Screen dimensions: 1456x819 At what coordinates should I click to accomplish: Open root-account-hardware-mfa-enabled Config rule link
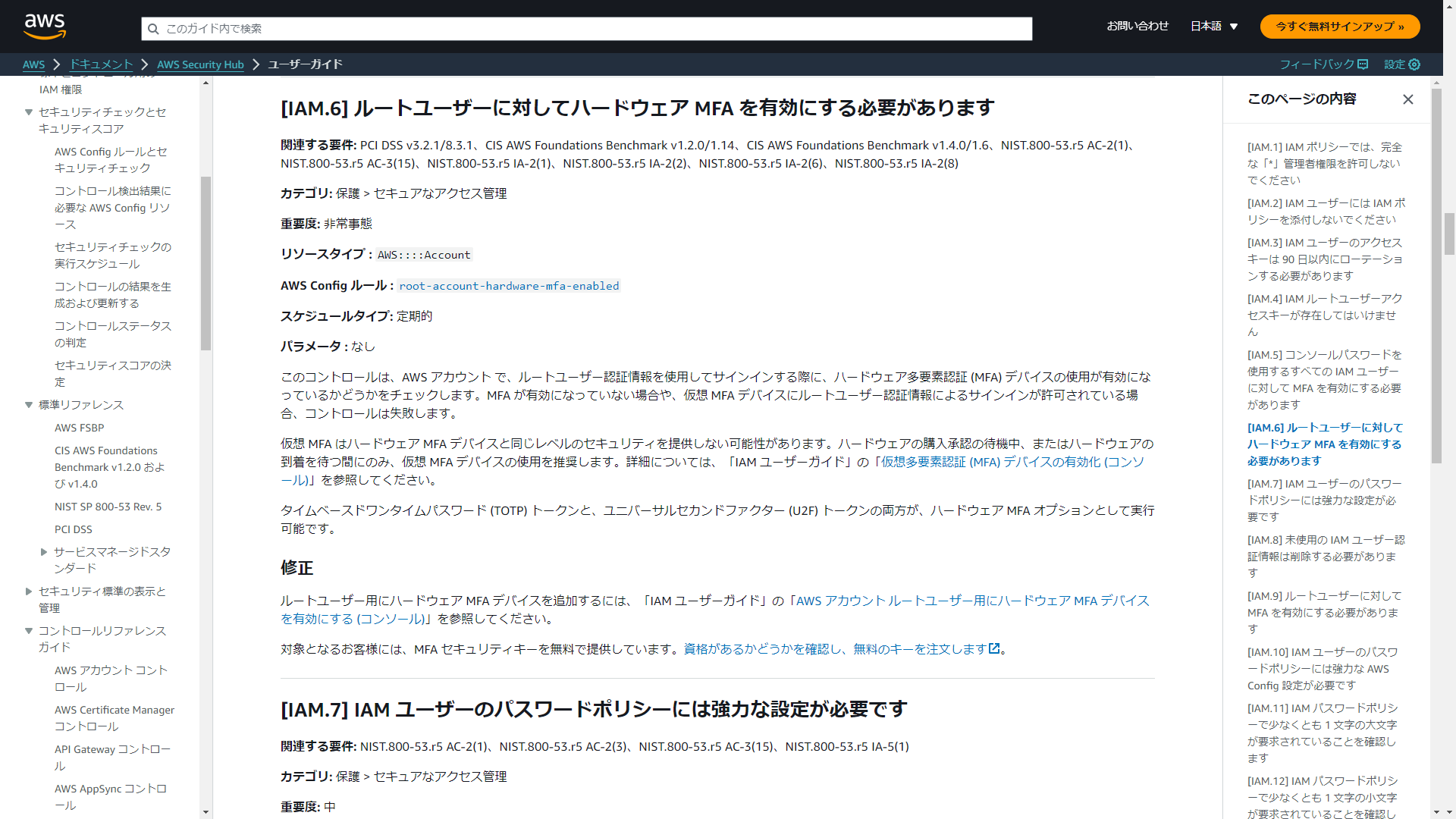coord(509,286)
